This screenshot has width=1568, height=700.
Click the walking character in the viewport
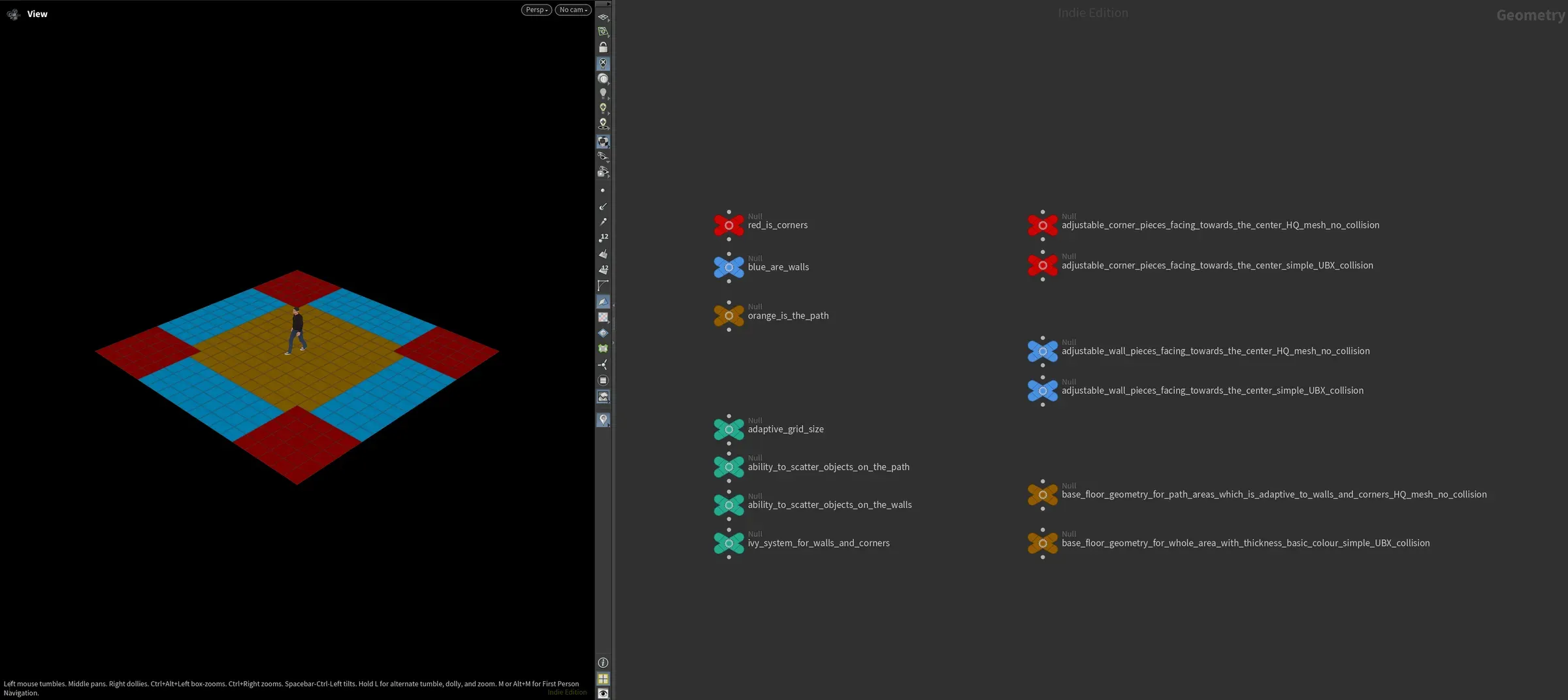[297, 330]
